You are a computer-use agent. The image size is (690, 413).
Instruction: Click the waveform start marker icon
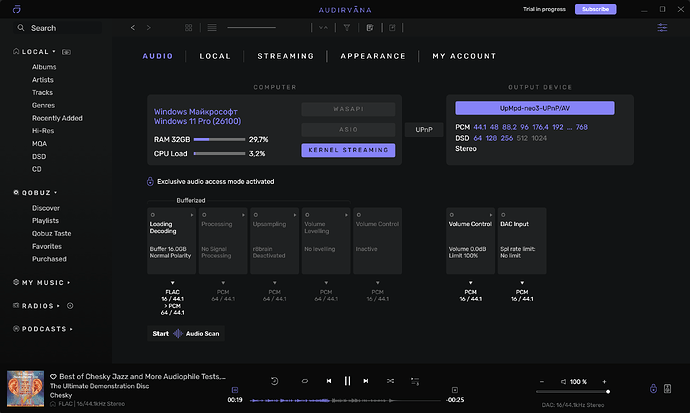coord(235,390)
